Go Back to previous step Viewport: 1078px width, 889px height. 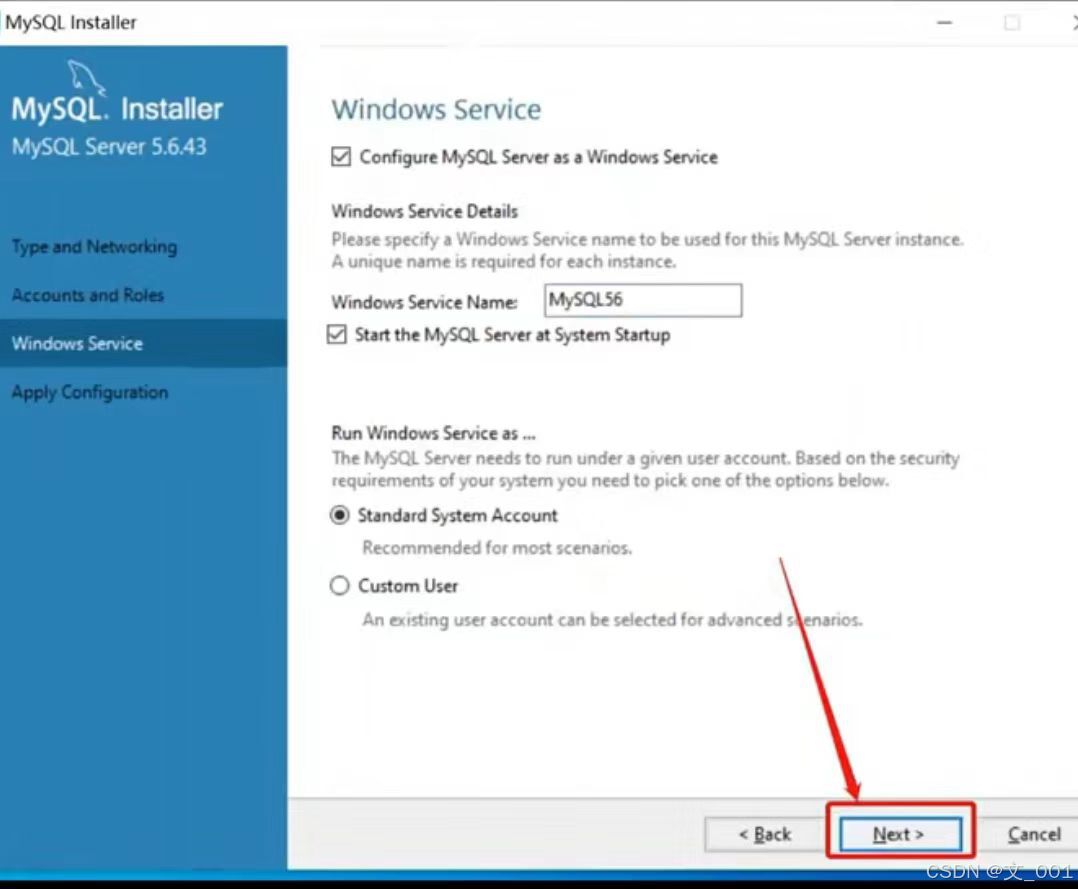tap(765, 834)
